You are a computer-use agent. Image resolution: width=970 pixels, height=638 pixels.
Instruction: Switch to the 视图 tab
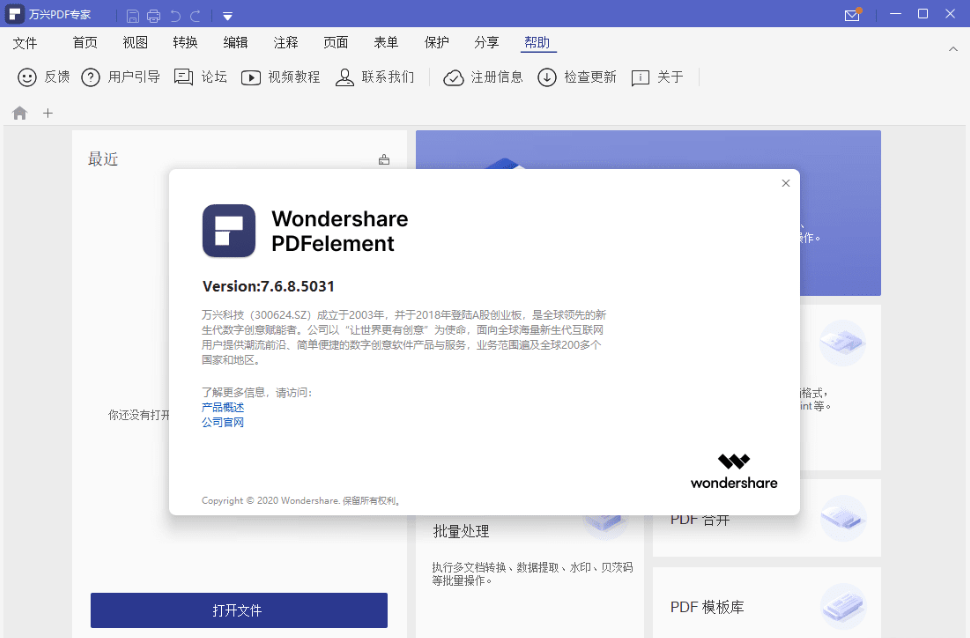point(135,42)
